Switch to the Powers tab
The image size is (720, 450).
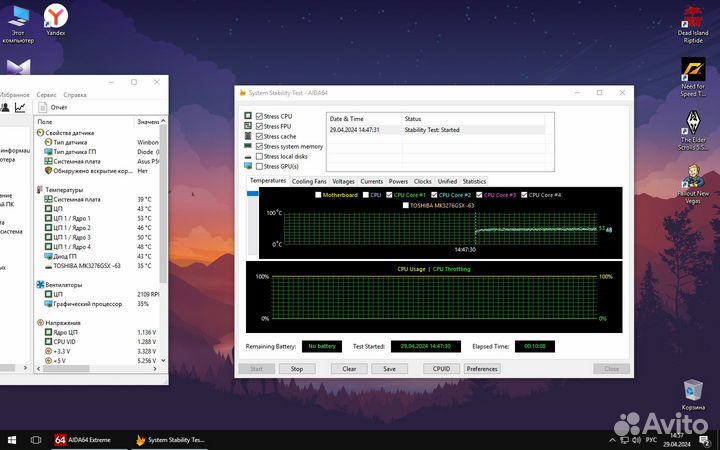click(x=398, y=181)
